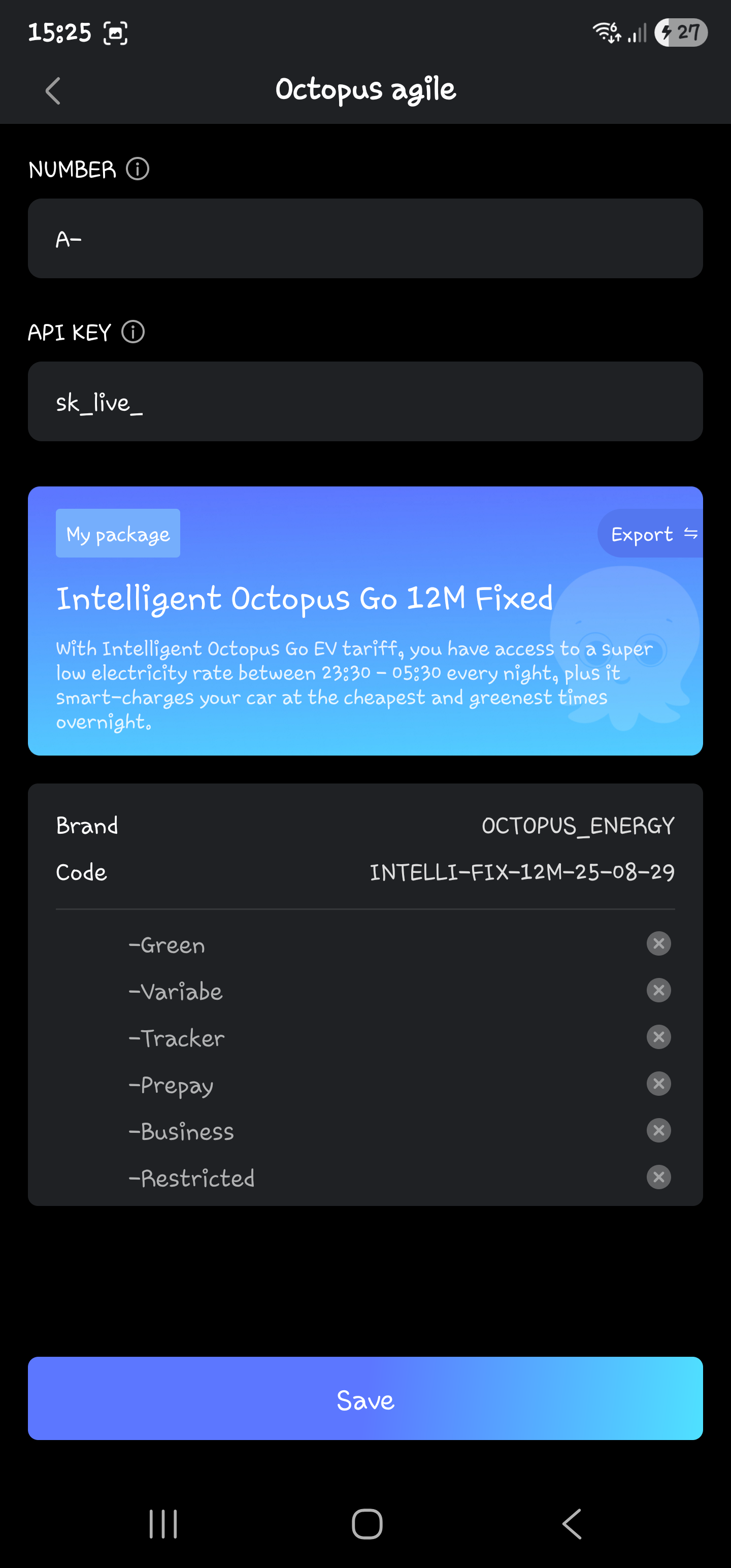731x1568 pixels.
Task: Remove the -Prepay entry
Action: 658,1084
